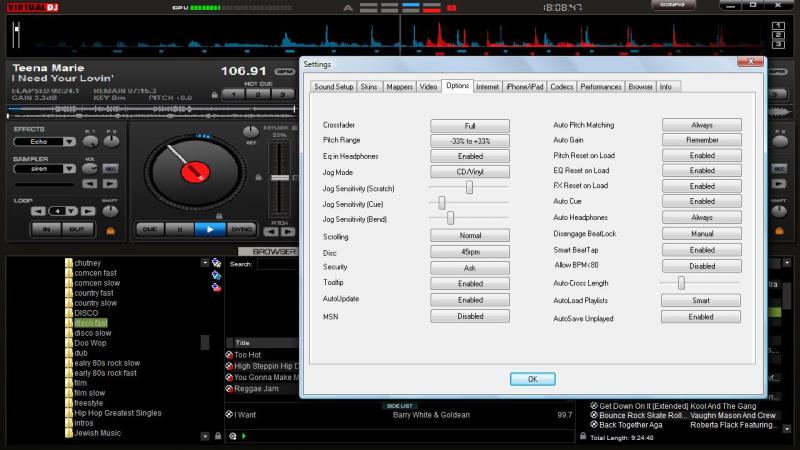Open the Echo effects dropdown
Image resolution: width=800 pixels, height=450 pixels.
pyautogui.click(x=69, y=142)
